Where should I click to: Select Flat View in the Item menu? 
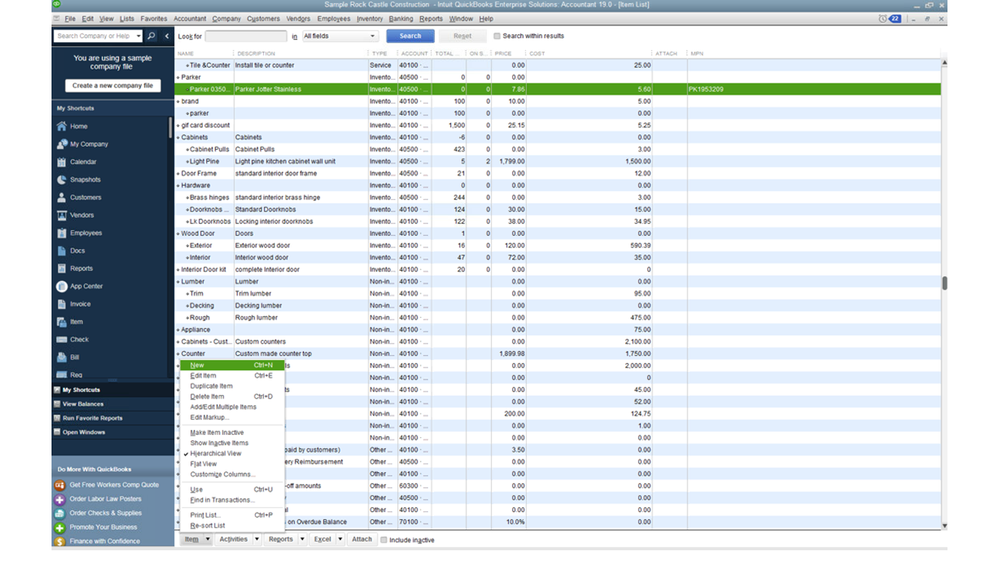203,464
